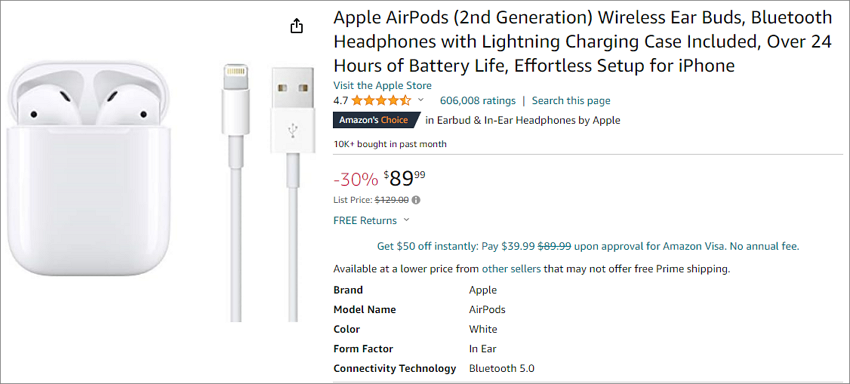The image size is (850, 384).
Task: Expand the FREE Returns dropdown
Action: tap(371, 220)
